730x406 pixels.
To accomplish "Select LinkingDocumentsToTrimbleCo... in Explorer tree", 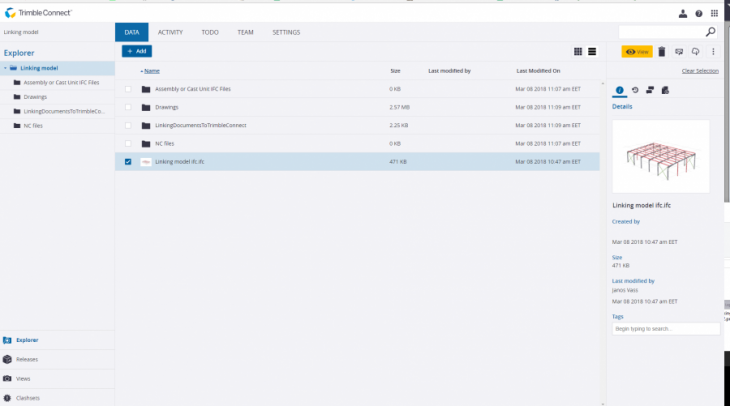I will coord(64,111).
